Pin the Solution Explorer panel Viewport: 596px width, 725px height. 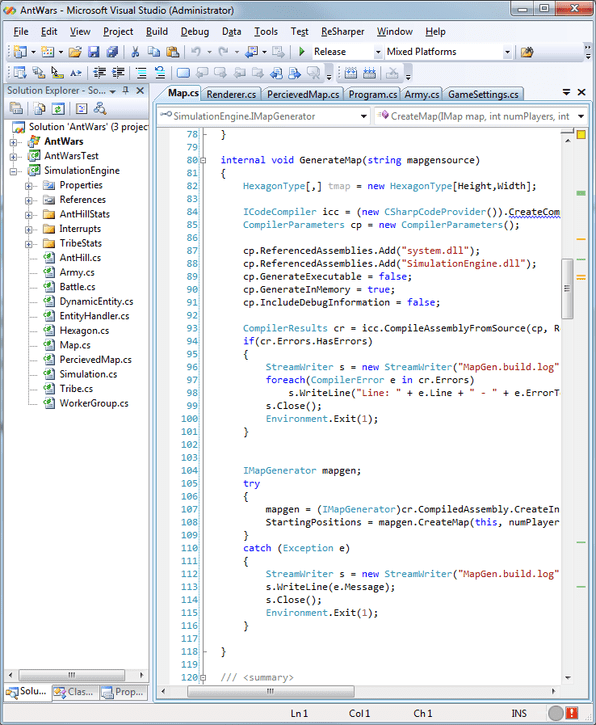point(125,91)
